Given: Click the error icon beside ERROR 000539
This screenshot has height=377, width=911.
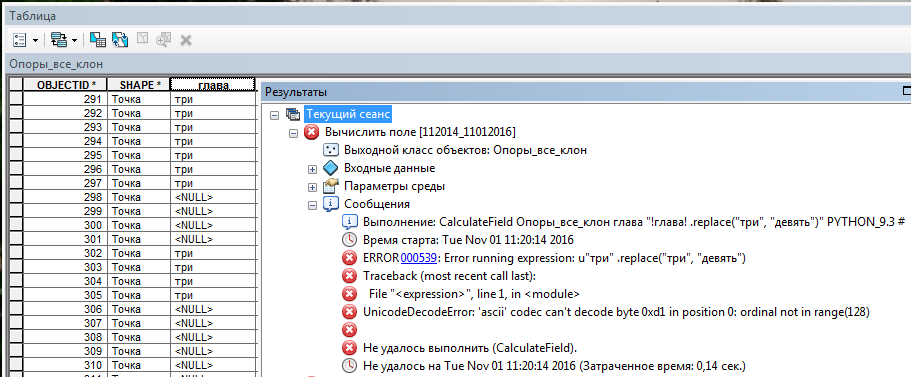Looking at the screenshot, I should pos(349,258).
